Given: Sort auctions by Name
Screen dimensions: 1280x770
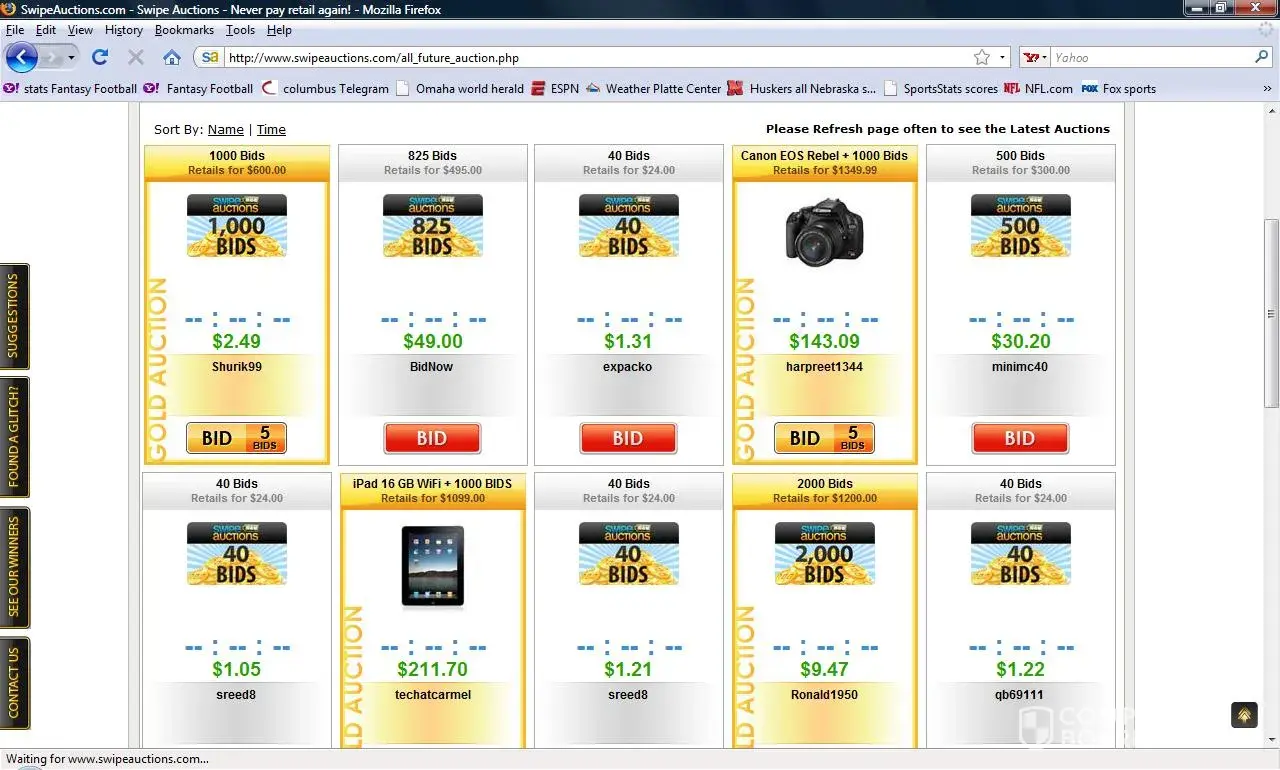Looking at the screenshot, I should 226,130.
